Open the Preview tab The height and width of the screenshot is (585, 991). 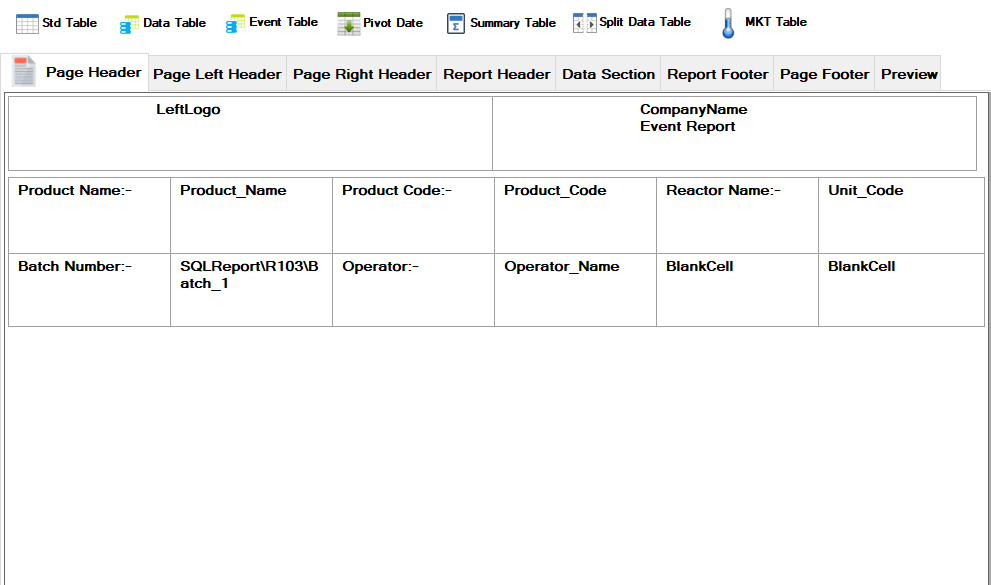908,74
